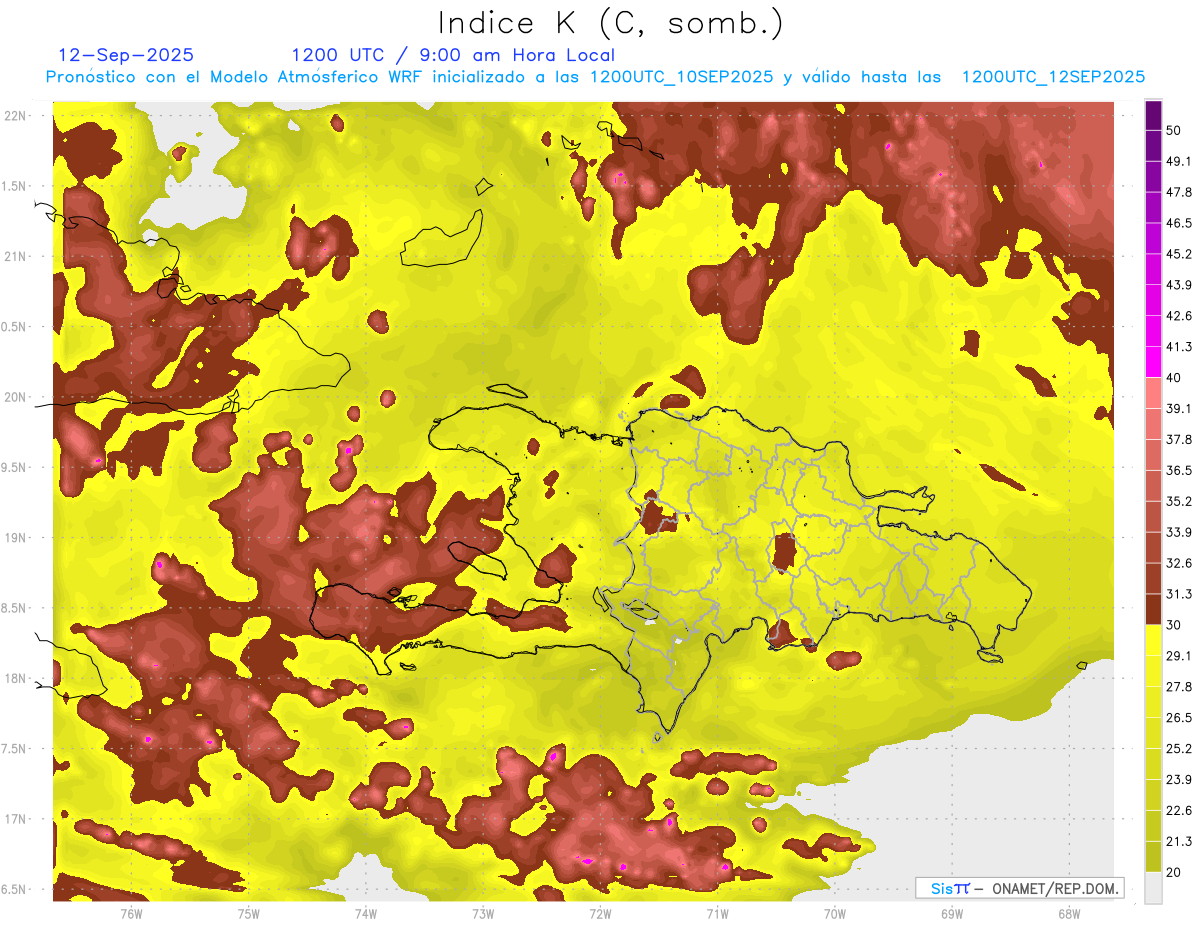Select the valid-until time "1200UTC_12SEP2025"
The height and width of the screenshot is (927, 1200).
click(x=1053, y=77)
